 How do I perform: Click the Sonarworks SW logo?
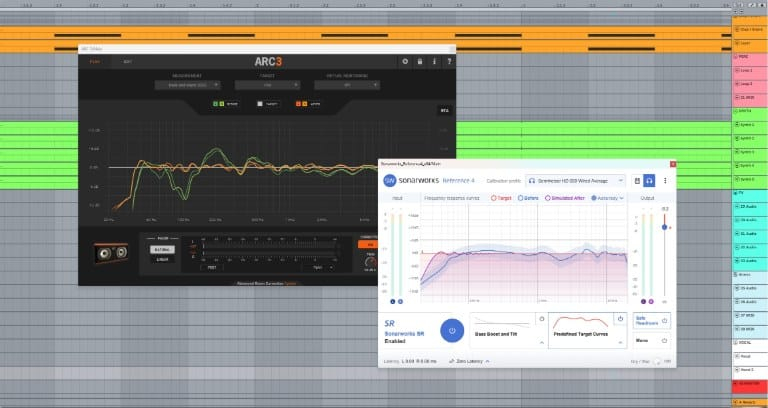390,181
